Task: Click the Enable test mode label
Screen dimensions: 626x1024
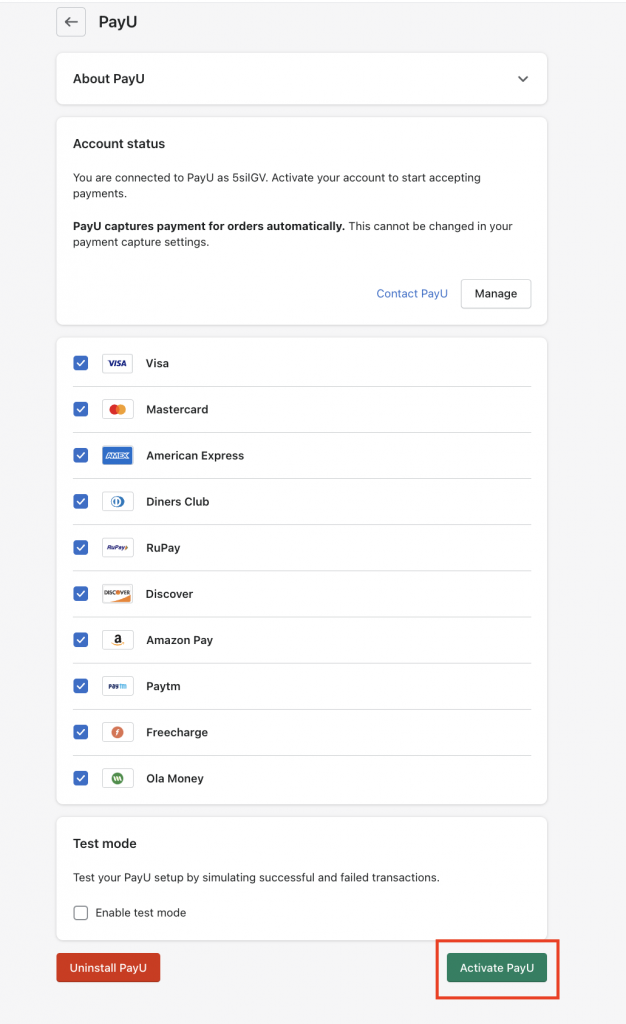Action: point(141,913)
